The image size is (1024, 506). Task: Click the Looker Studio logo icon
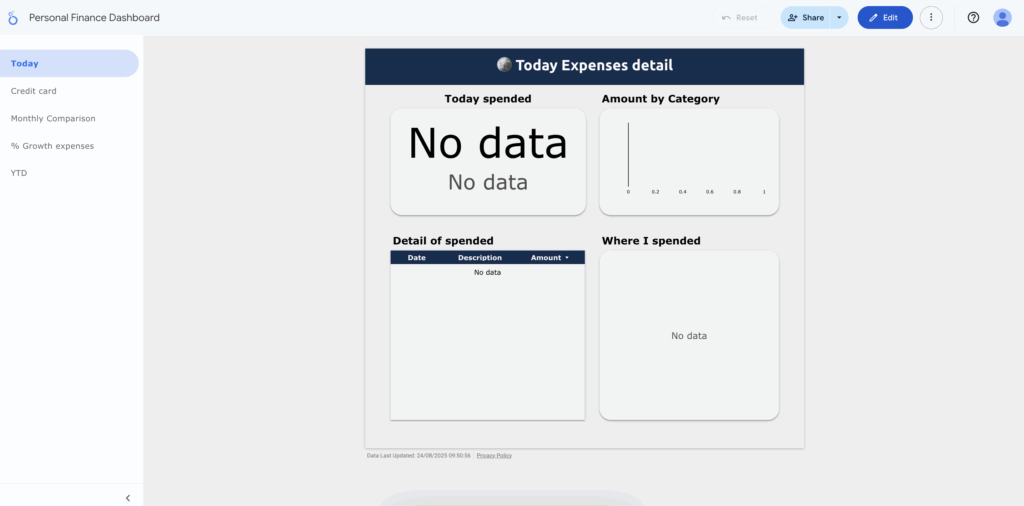pyautogui.click(x=13, y=18)
